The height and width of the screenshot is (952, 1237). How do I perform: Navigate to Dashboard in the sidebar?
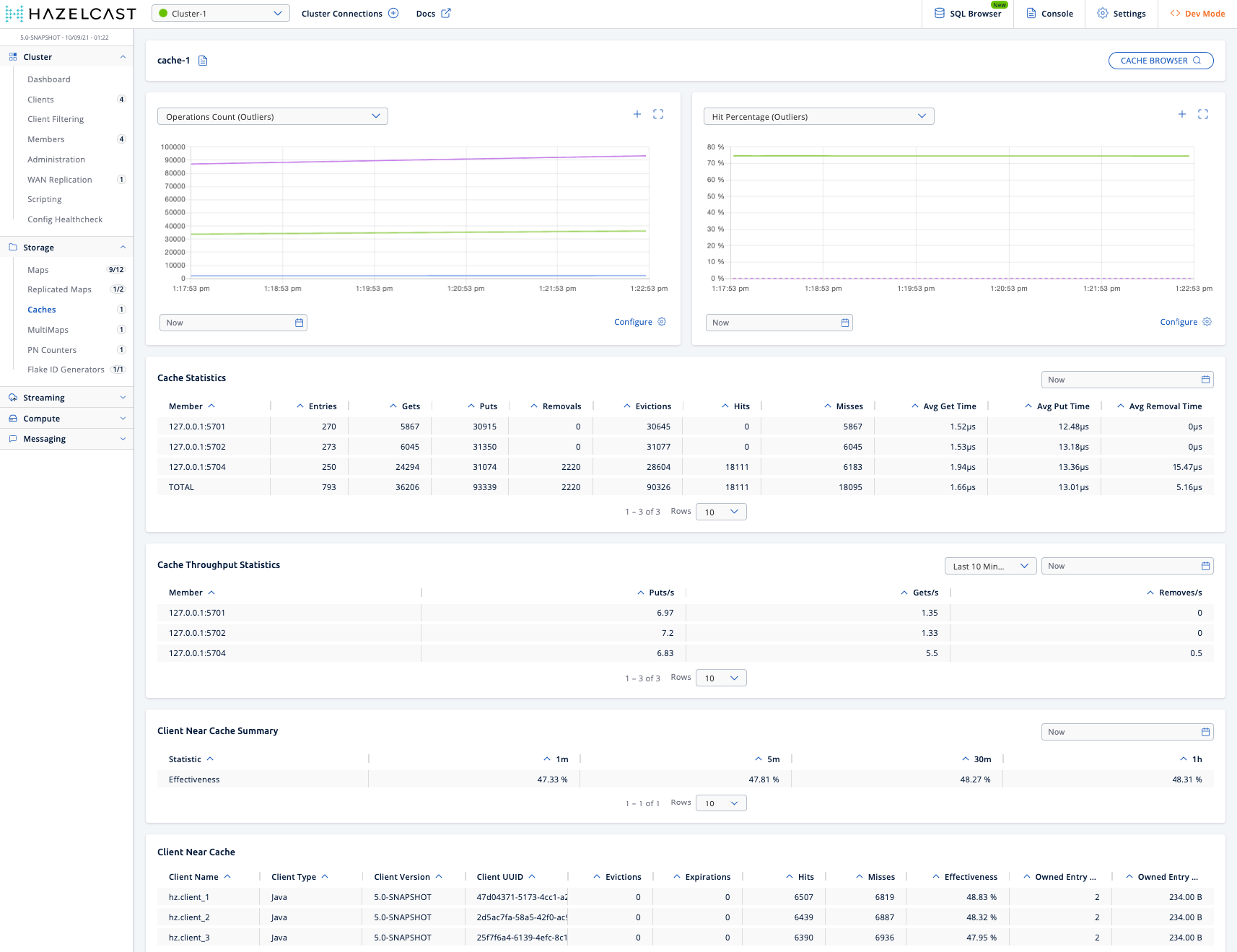[x=48, y=79]
